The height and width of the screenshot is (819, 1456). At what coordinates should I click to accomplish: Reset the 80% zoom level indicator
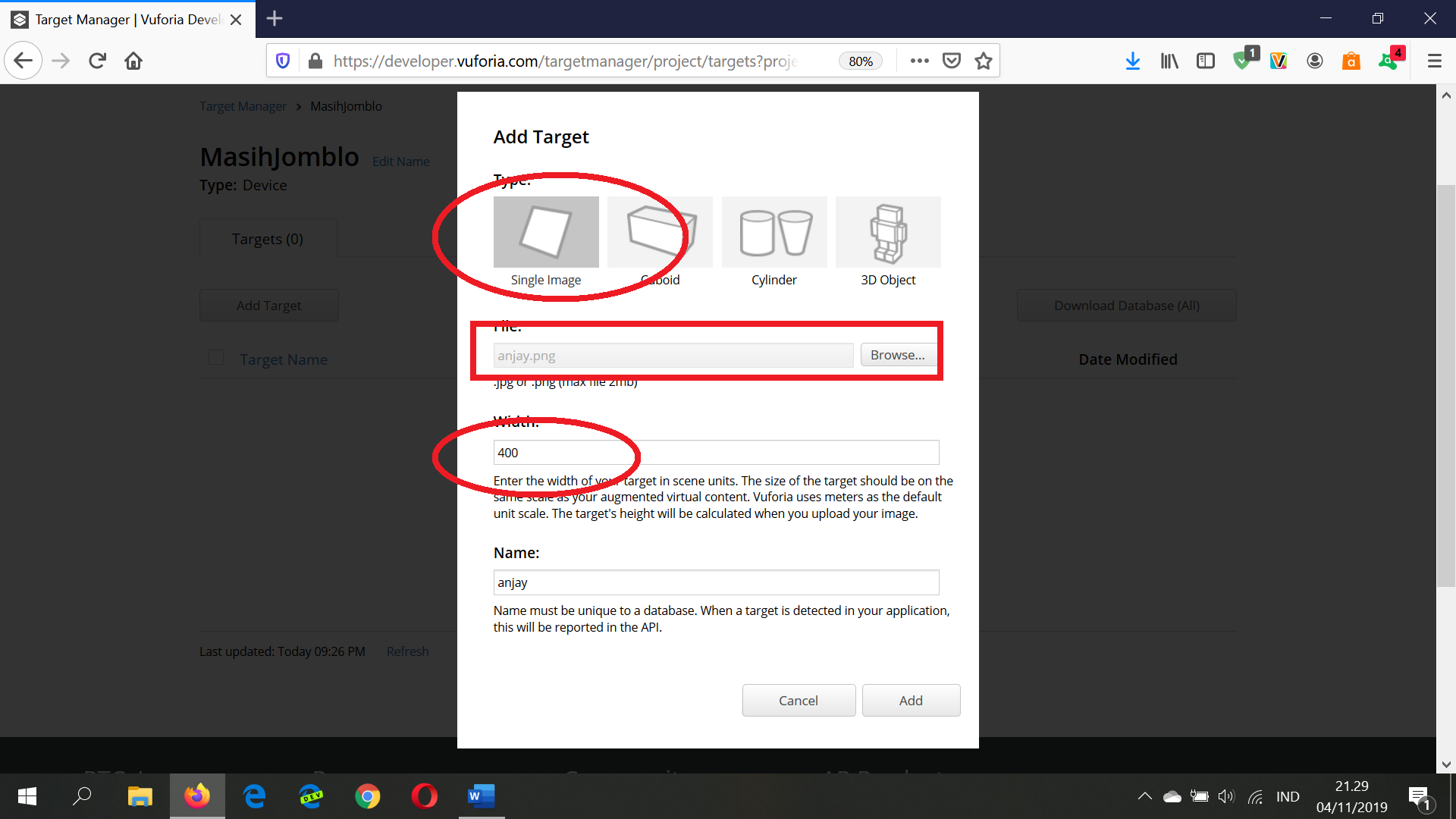(860, 61)
